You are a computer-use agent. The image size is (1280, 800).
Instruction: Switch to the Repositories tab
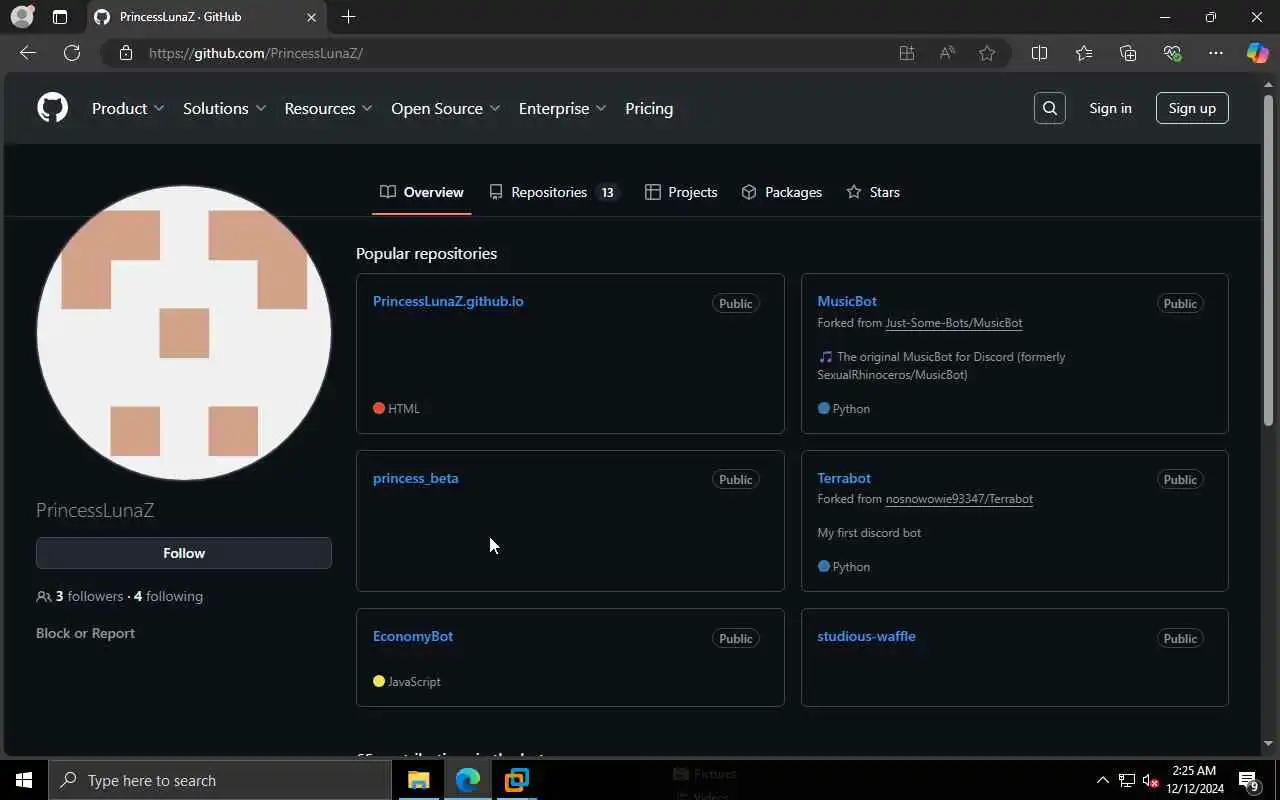[x=554, y=192]
